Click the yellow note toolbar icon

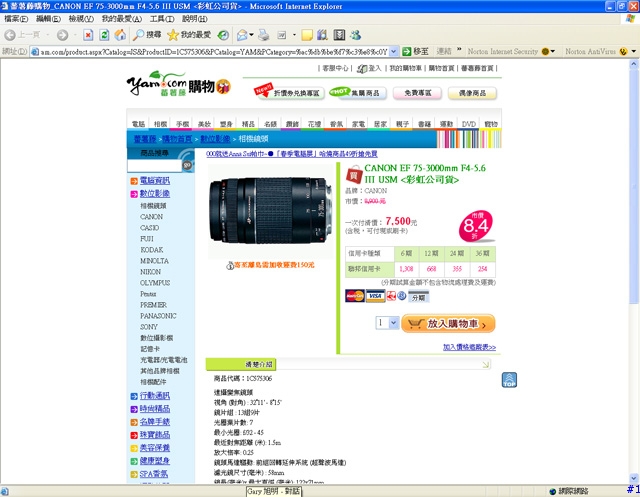click(307, 35)
